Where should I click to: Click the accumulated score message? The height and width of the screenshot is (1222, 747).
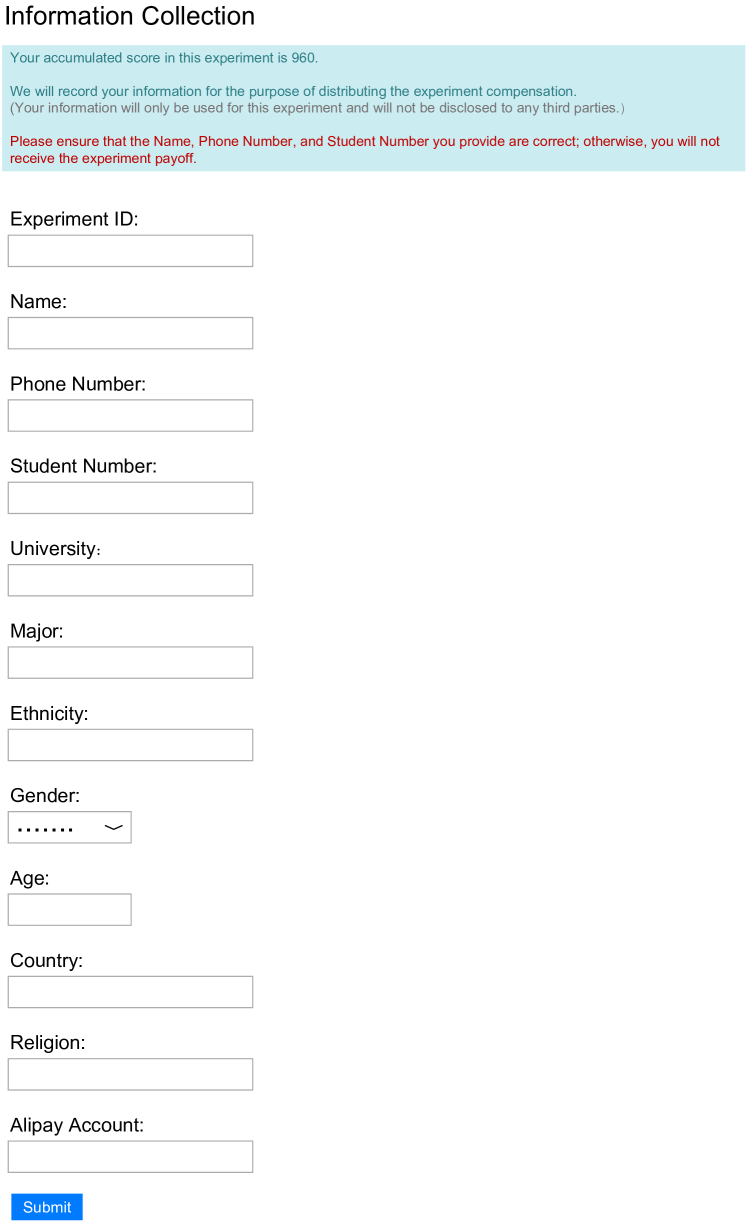click(164, 58)
